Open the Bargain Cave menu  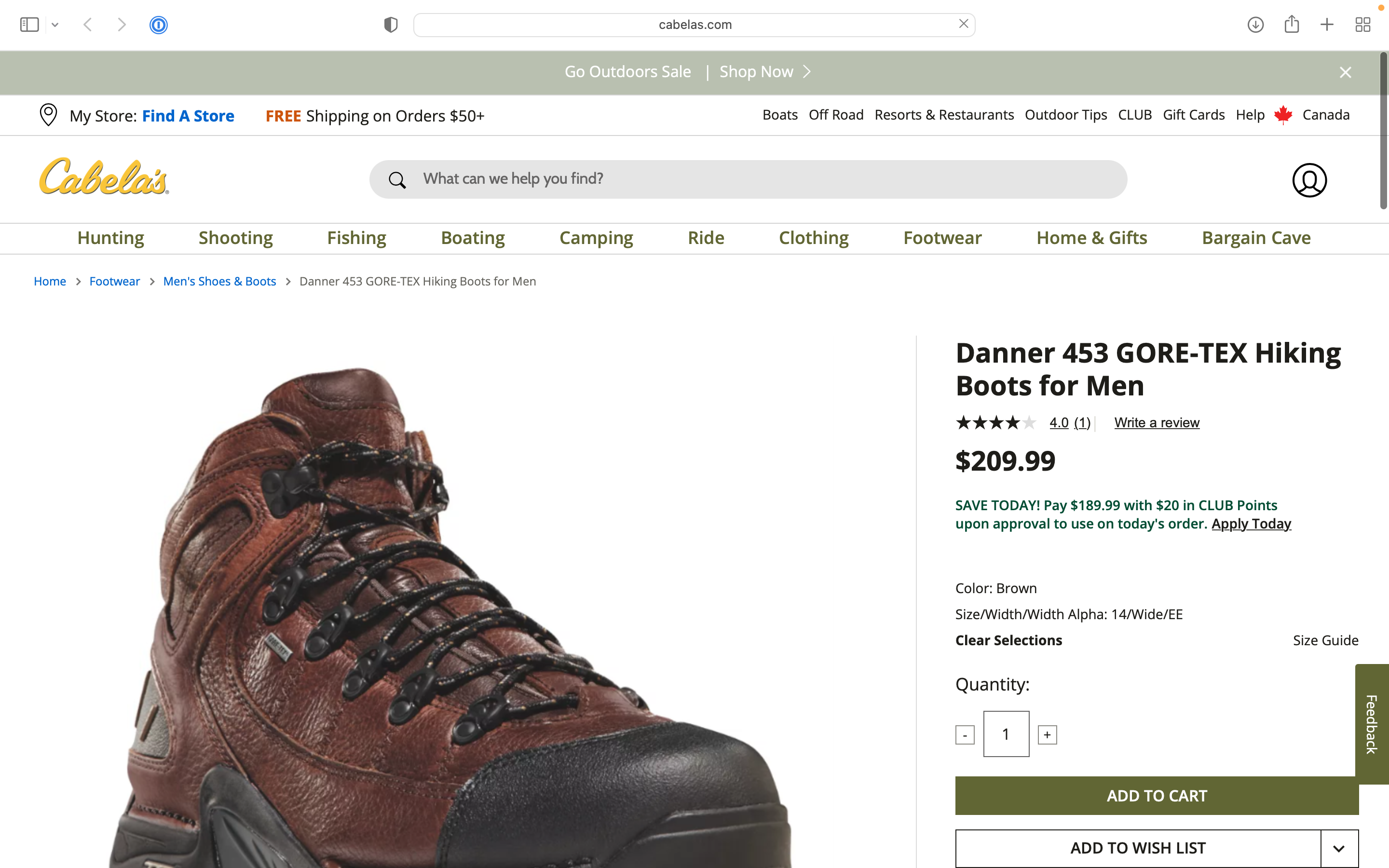pos(1256,238)
